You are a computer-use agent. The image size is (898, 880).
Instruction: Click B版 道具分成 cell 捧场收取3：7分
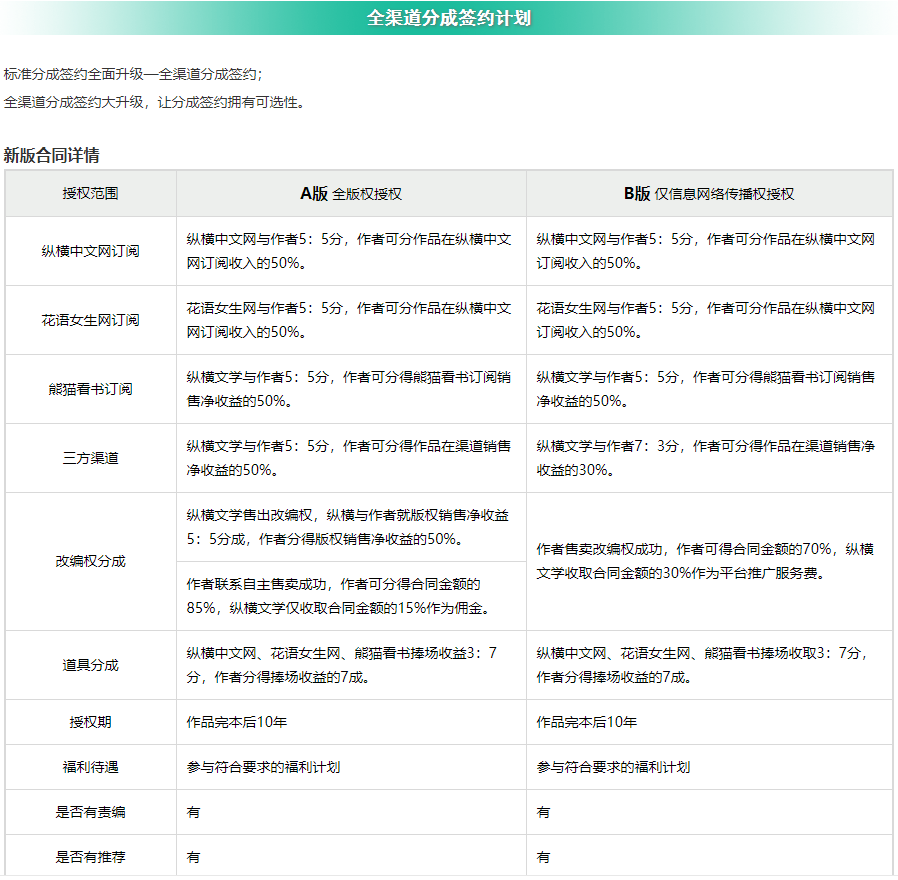(x=709, y=665)
